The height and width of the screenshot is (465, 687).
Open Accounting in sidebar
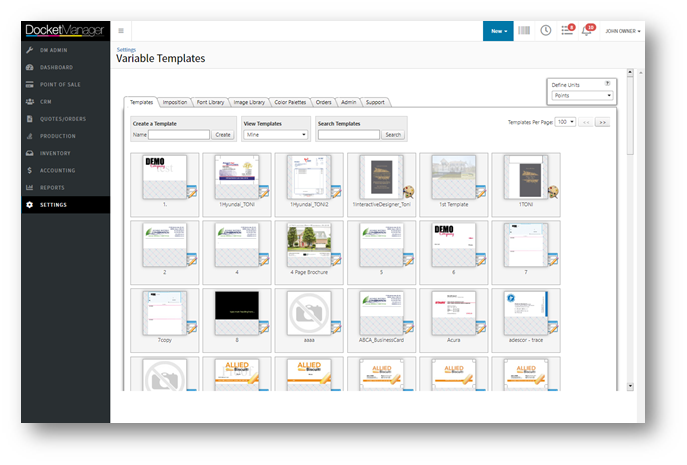coord(66,170)
